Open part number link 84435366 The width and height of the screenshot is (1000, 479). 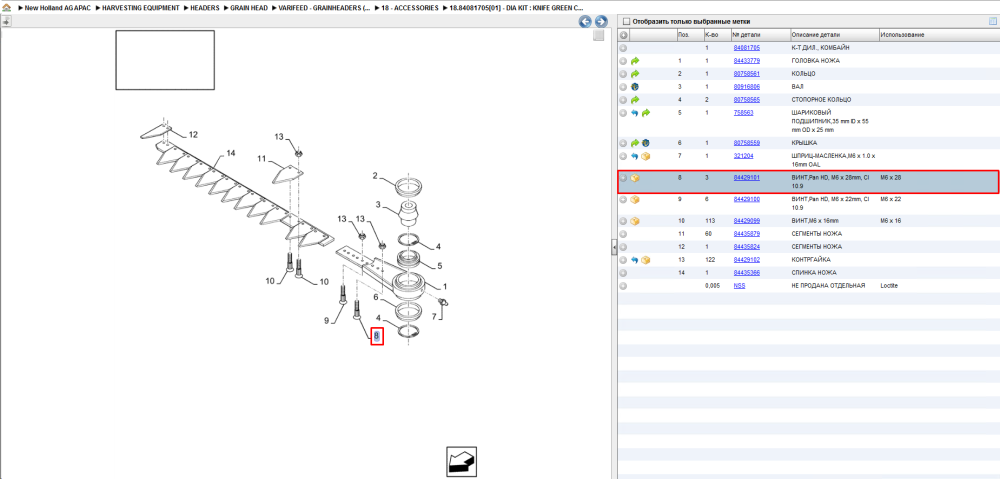[x=746, y=273]
